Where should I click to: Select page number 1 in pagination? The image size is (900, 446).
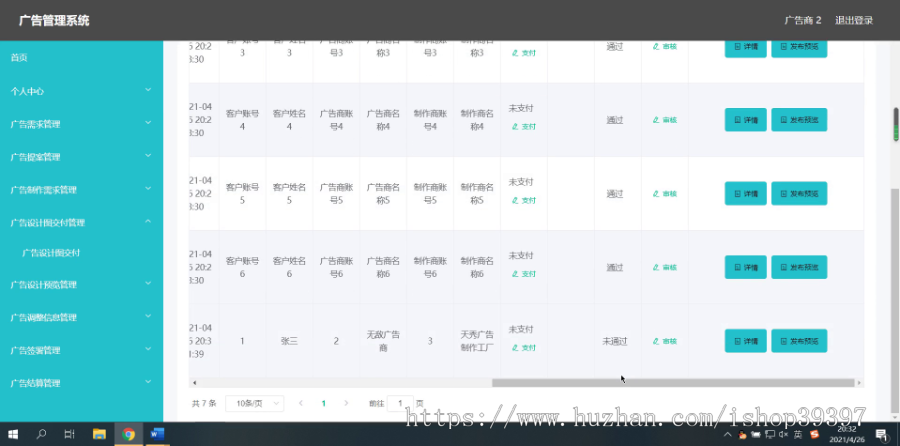coord(324,404)
